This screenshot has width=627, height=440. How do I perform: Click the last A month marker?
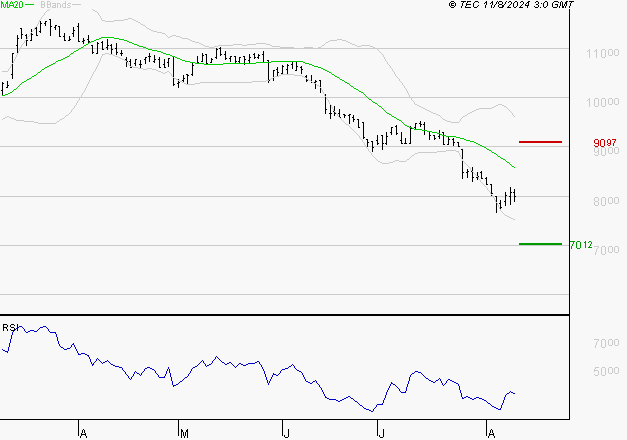tap(491, 433)
